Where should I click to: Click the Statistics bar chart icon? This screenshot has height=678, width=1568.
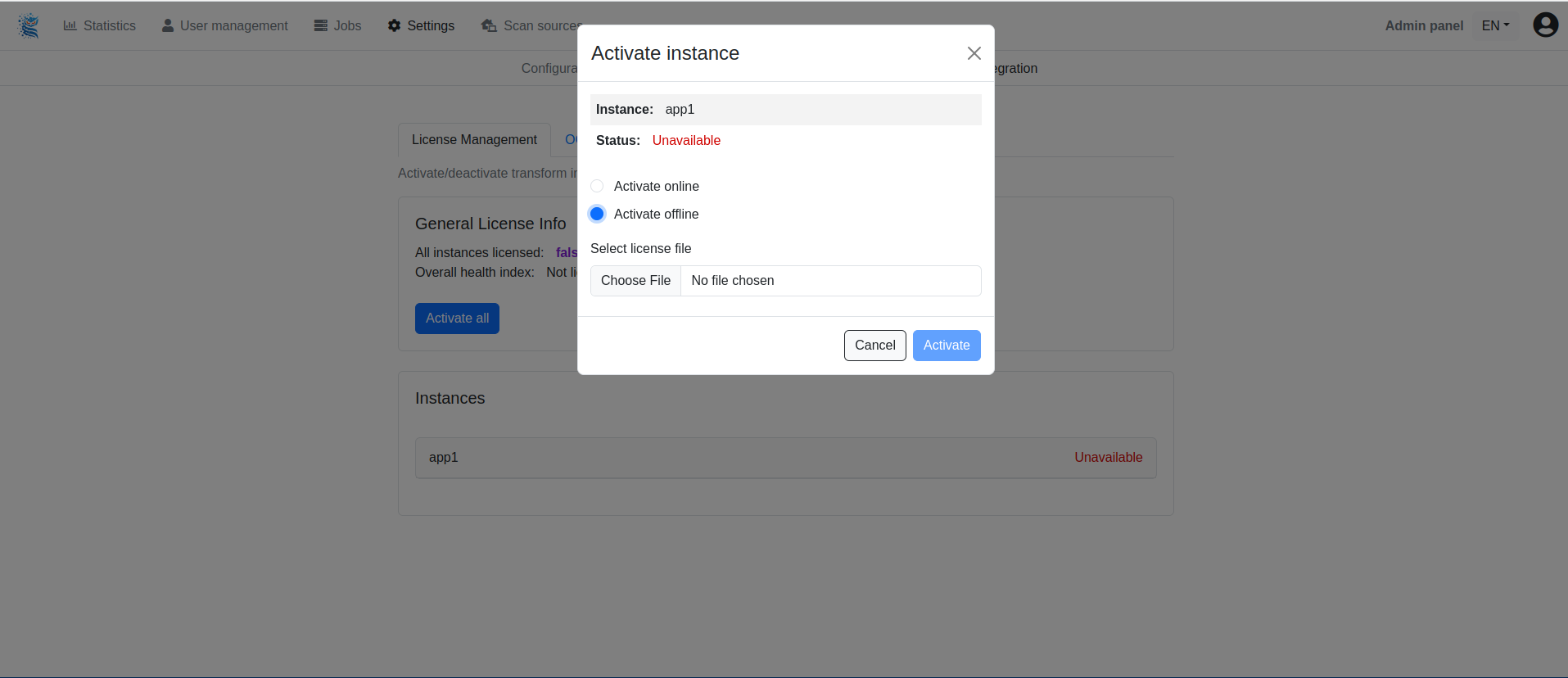(x=70, y=25)
